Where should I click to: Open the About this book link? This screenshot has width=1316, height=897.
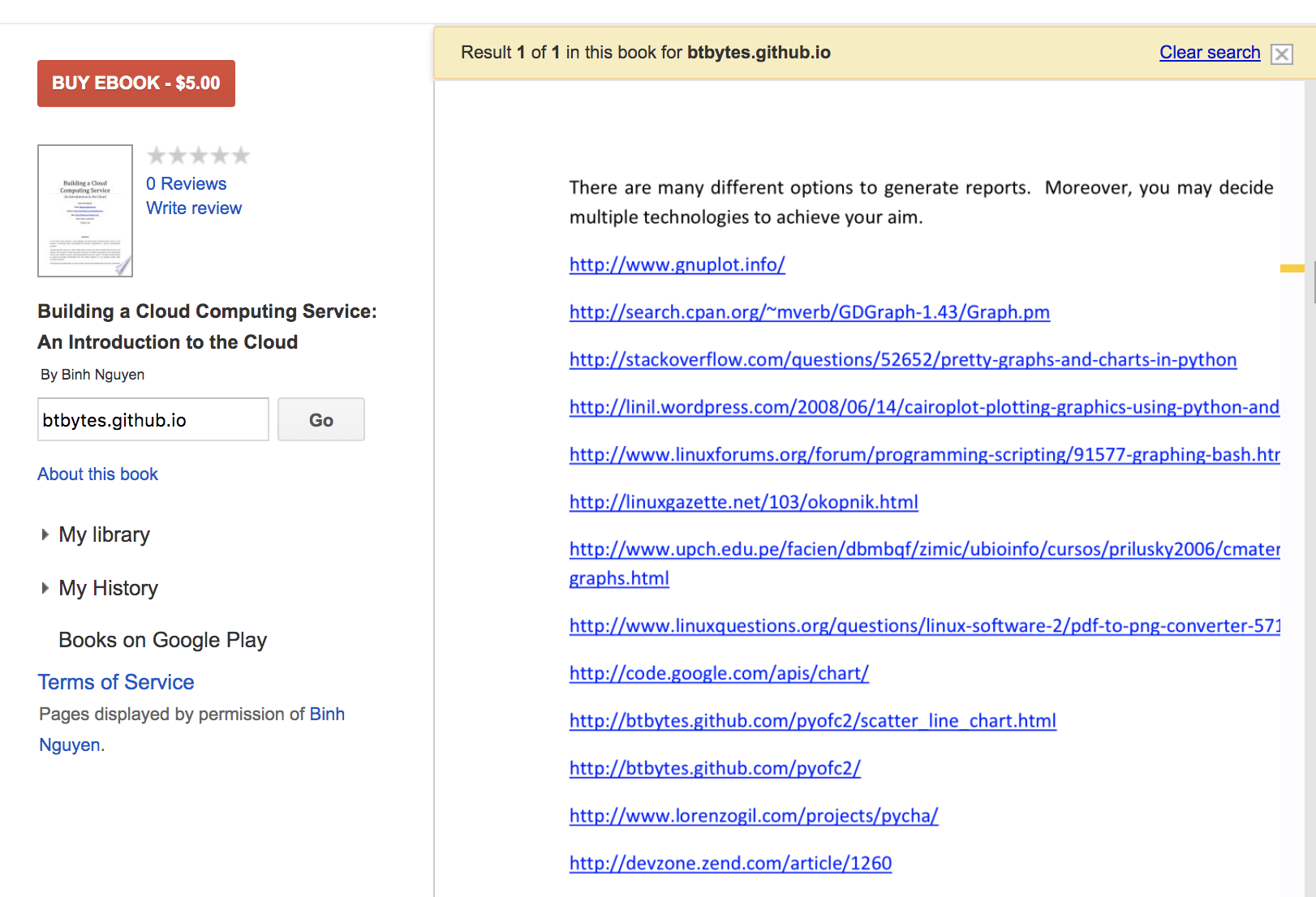pyautogui.click(x=97, y=474)
